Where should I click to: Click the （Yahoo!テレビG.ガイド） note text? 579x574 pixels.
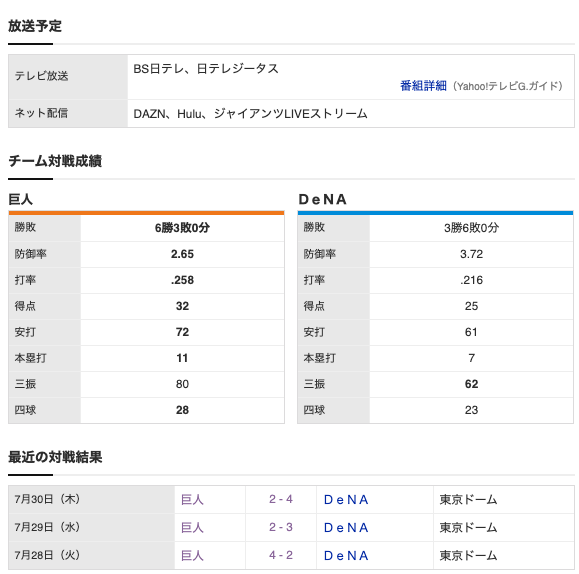(x=507, y=86)
